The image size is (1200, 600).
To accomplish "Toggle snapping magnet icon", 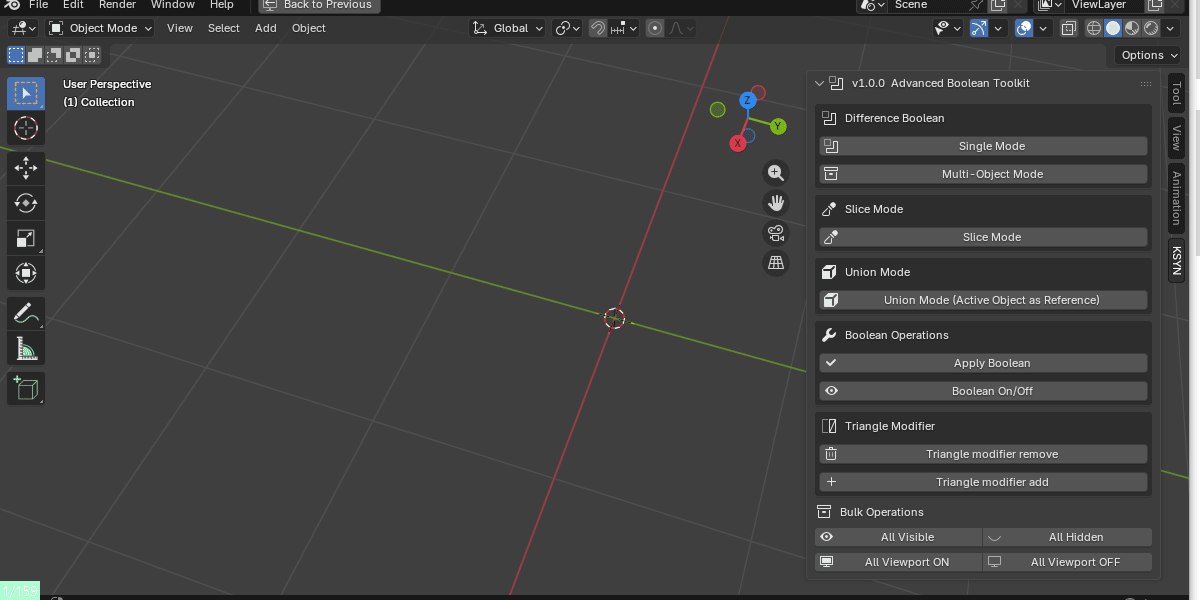I will tap(597, 28).
